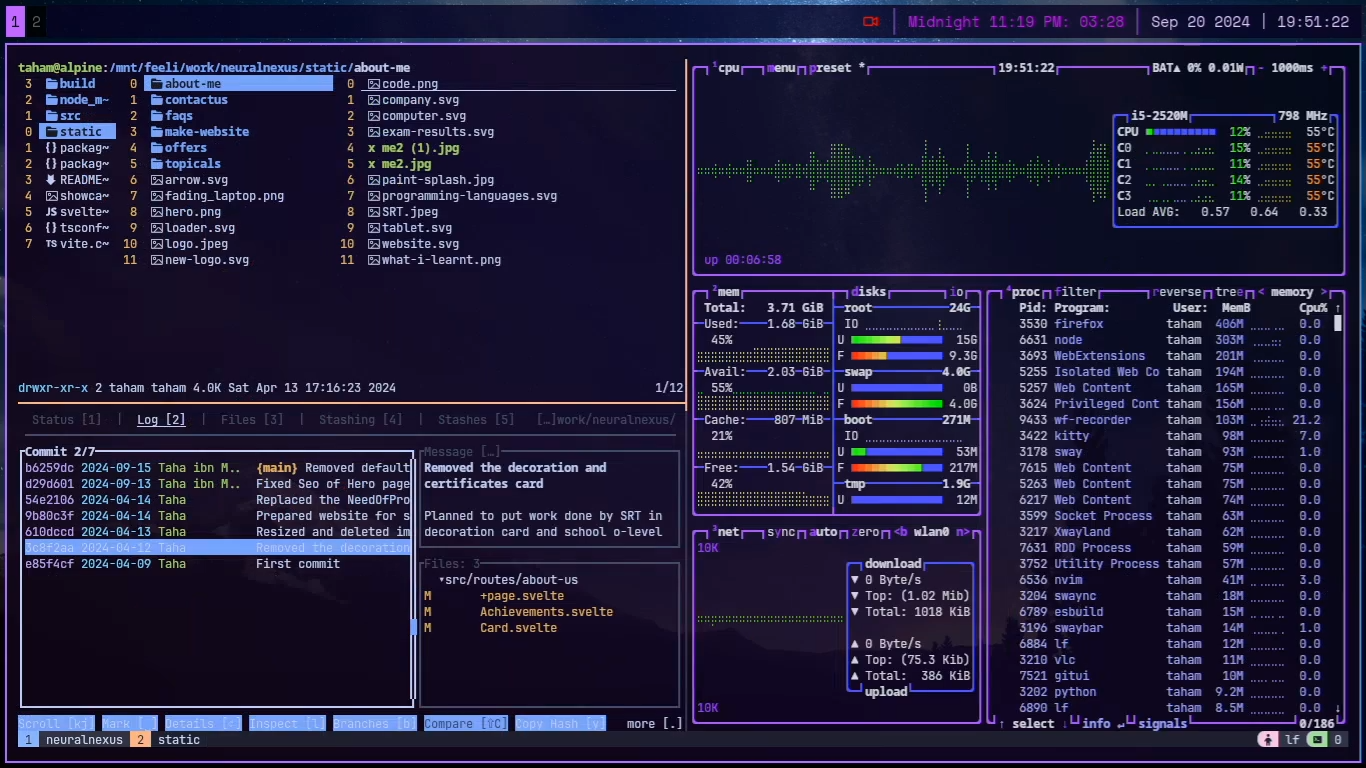The image size is (1366, 768).
Task: Click the swap Free green bar
Action: tap(896, 404)
